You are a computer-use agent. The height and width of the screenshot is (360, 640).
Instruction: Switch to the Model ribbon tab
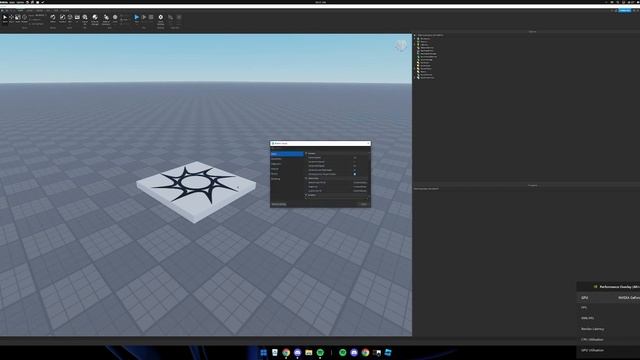(29, 10)
